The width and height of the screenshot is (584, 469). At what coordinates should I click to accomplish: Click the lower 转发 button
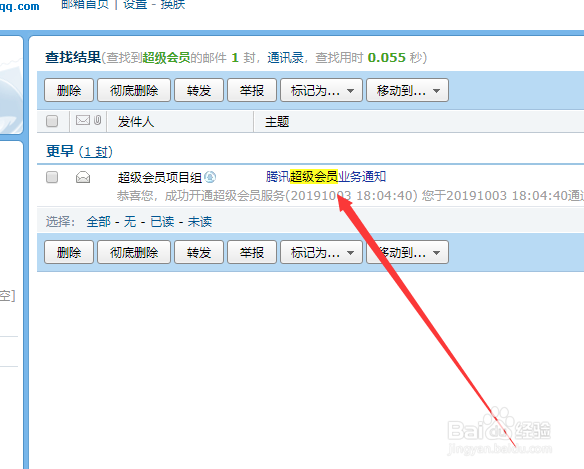199,253
